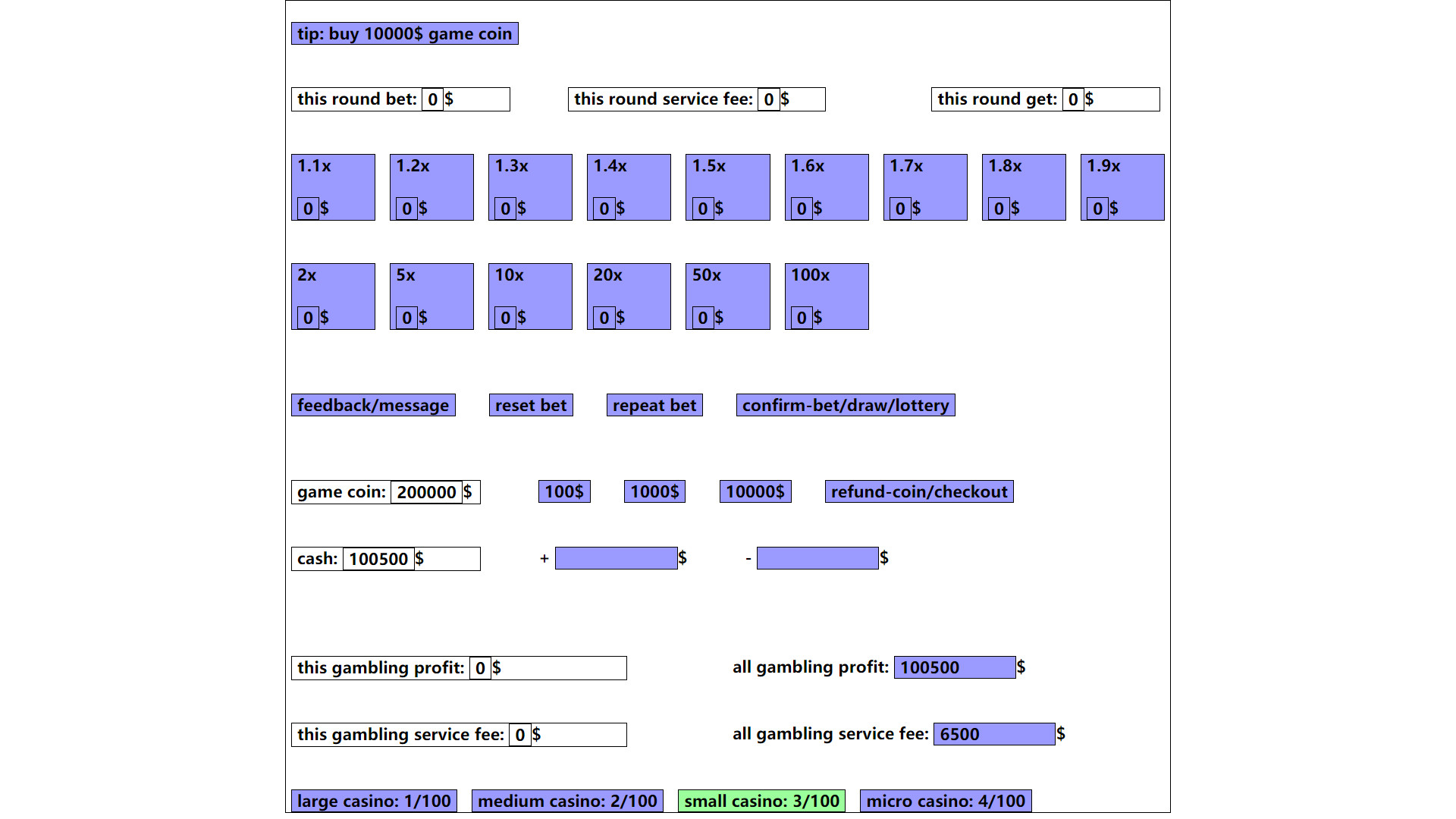The width and height of the screenshot is (1456, 819).
Task: Select the 5x multiplier bet option
Action: [x=432, y=296]
